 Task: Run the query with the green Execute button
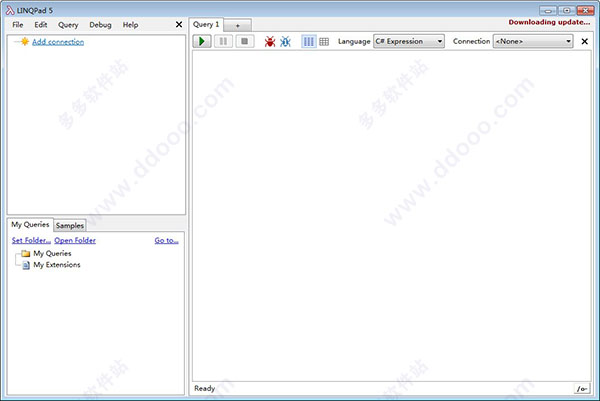(202, 41)
